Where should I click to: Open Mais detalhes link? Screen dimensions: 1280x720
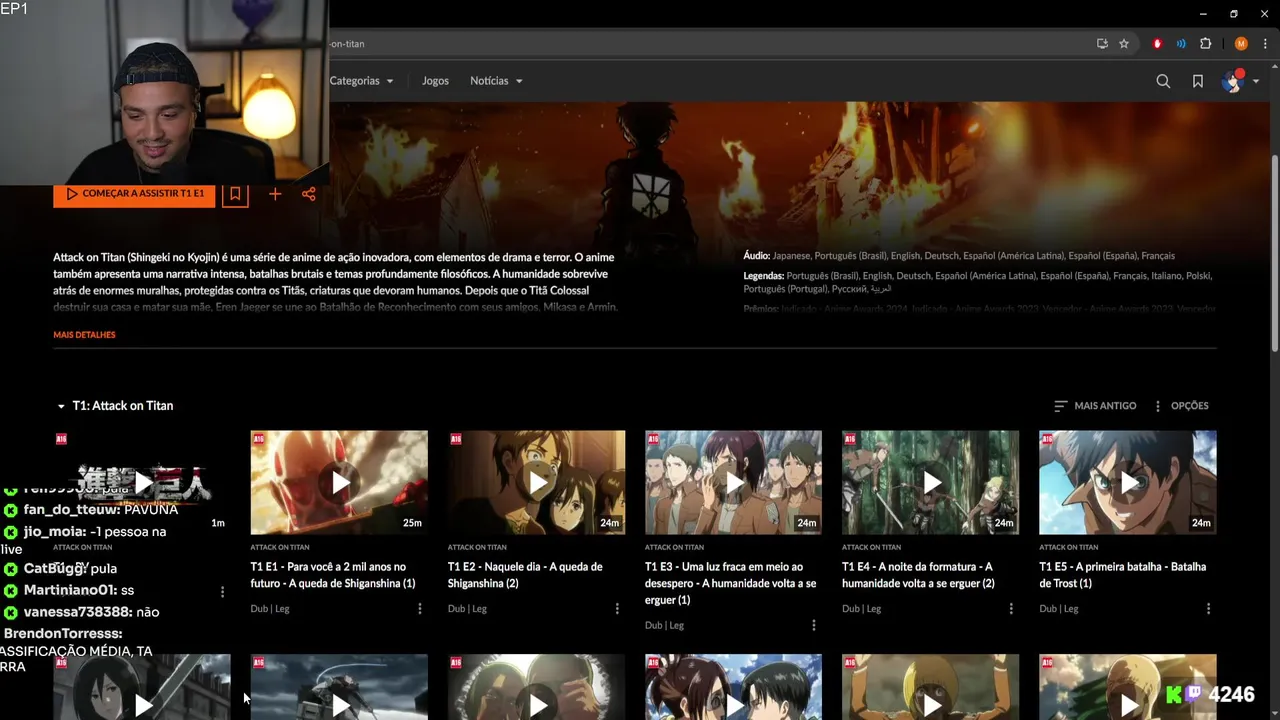pyautogui.click(x=84, y=335)
